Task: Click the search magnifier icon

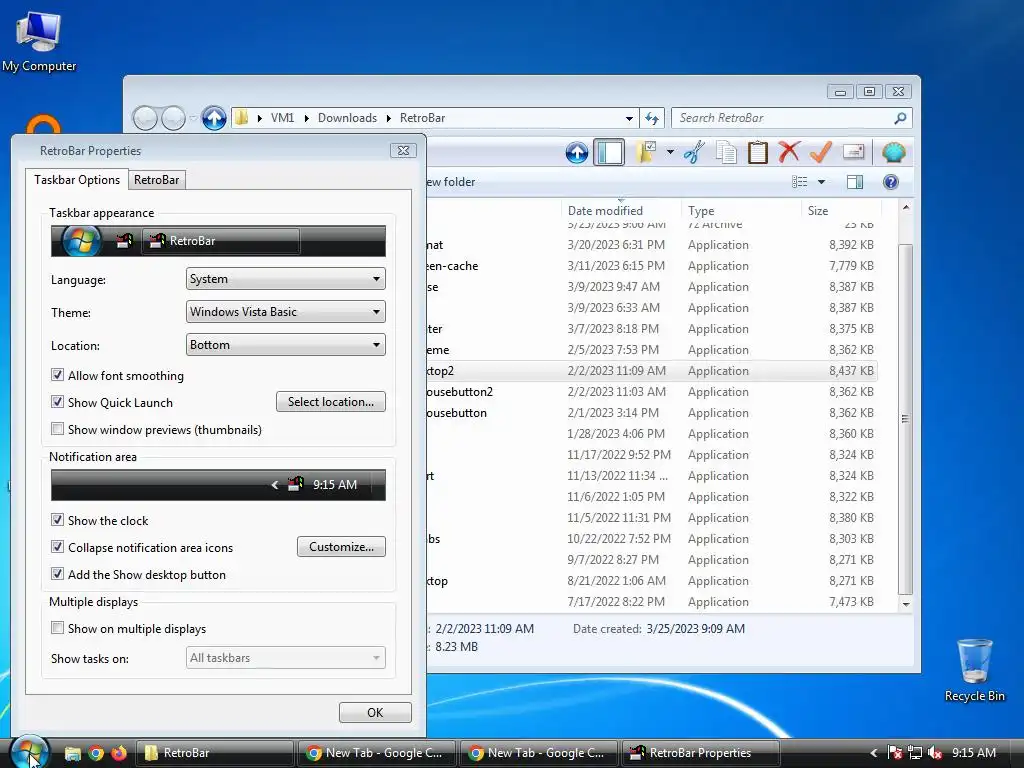Action: [x=900, y=118]
